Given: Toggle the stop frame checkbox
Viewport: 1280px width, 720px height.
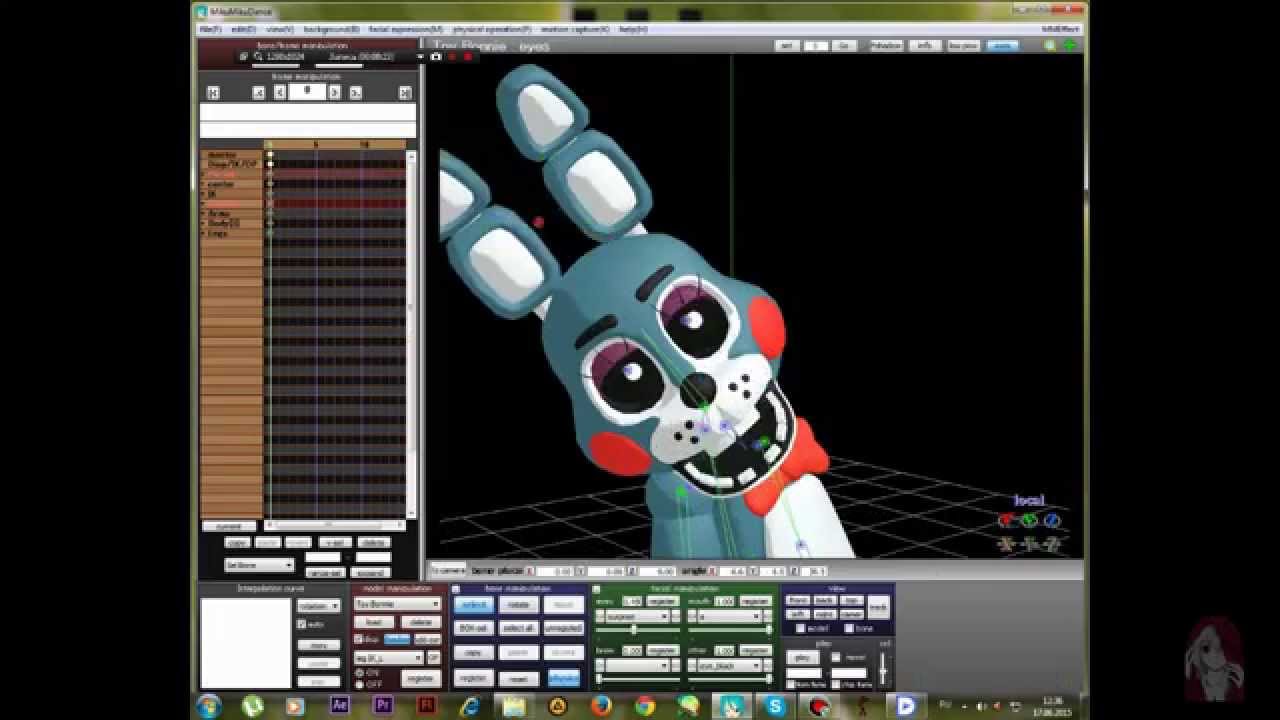Looking at the screenshot, I should pyautogui.click(x=836, y=685).
